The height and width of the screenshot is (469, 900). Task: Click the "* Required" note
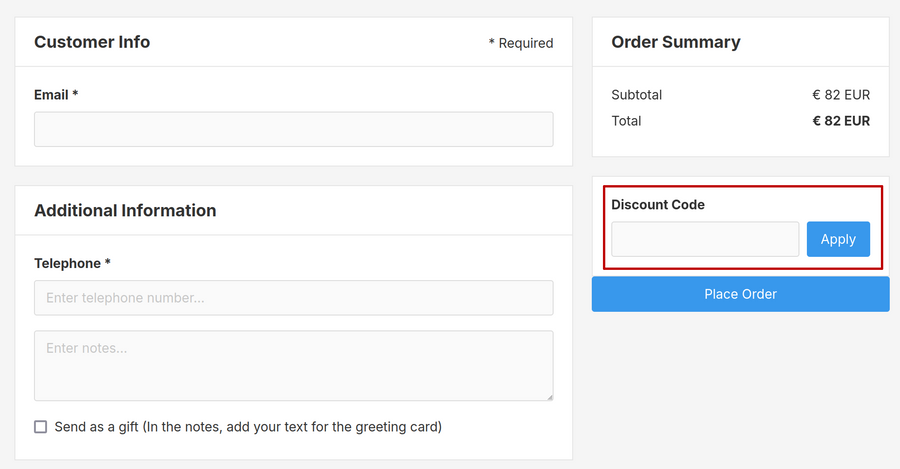pos(521,43)
